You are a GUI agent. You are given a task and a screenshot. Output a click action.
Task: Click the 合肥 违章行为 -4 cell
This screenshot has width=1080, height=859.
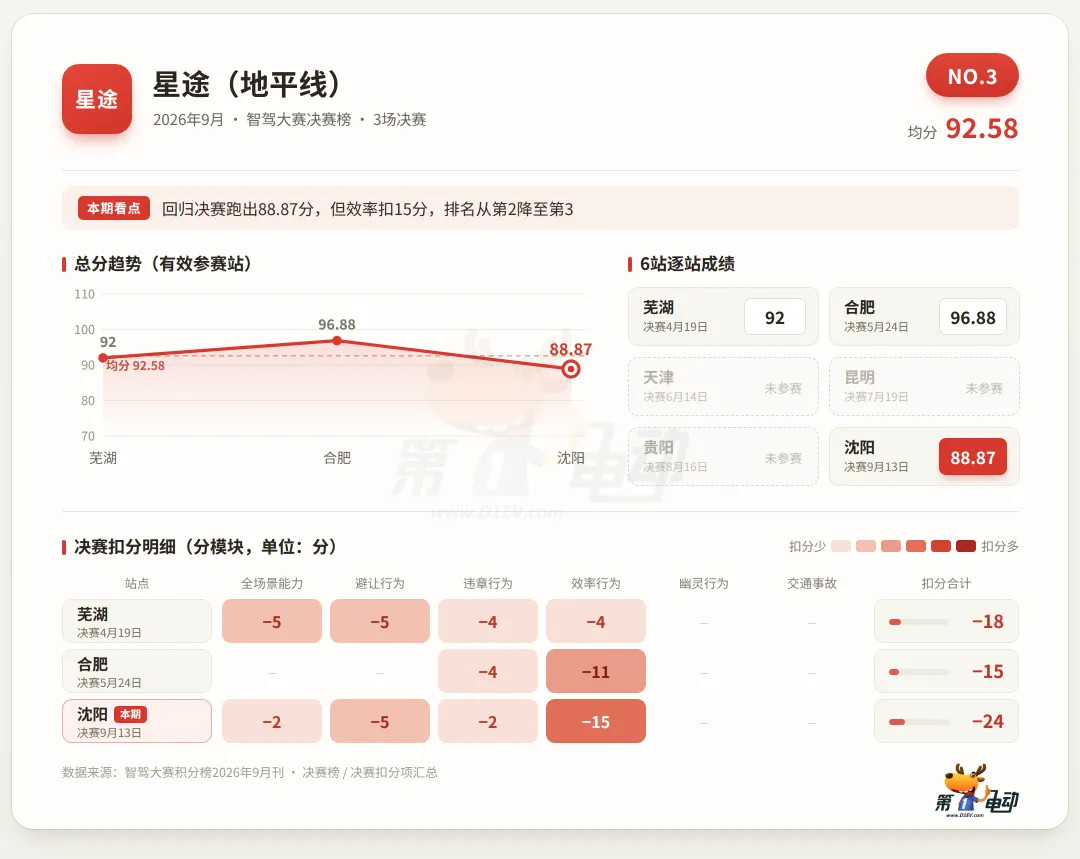pos(488,671)
